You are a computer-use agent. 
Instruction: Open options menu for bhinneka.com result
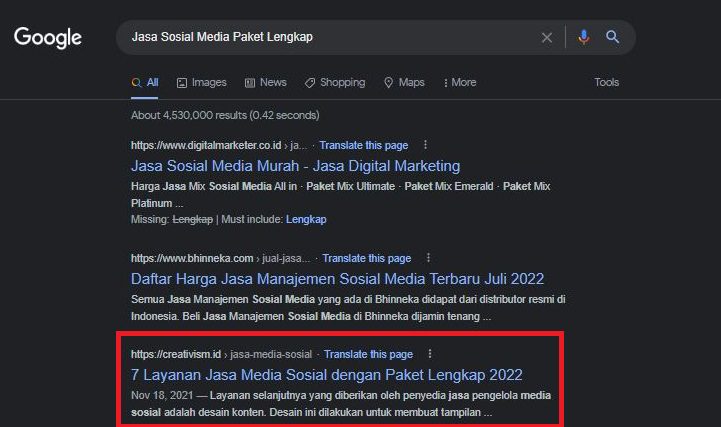coord(428,258)
